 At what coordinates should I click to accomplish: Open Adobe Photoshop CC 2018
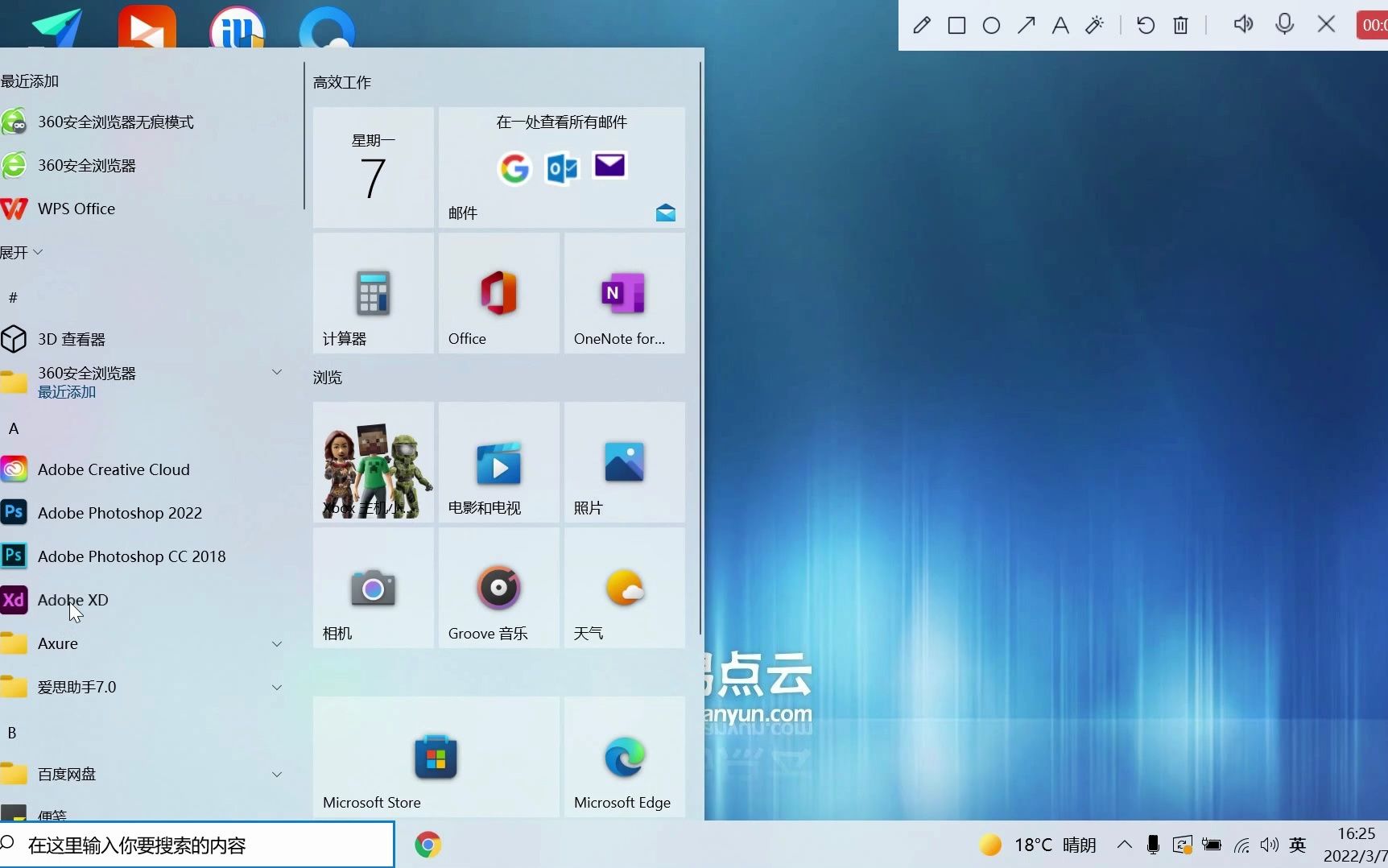151,556
